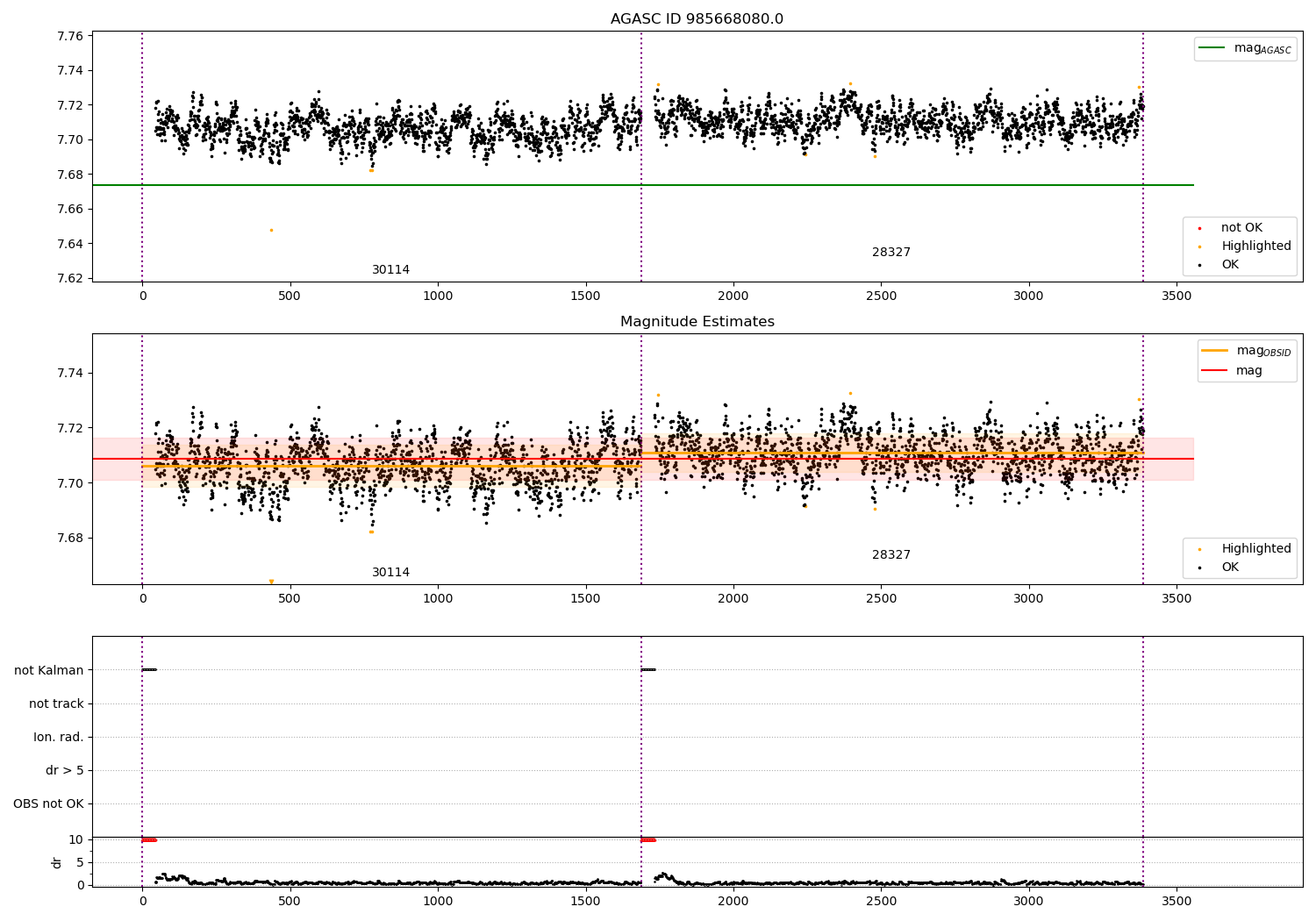
Task: Click the green mag AGASC legend line
Action: pos(1213,48)
